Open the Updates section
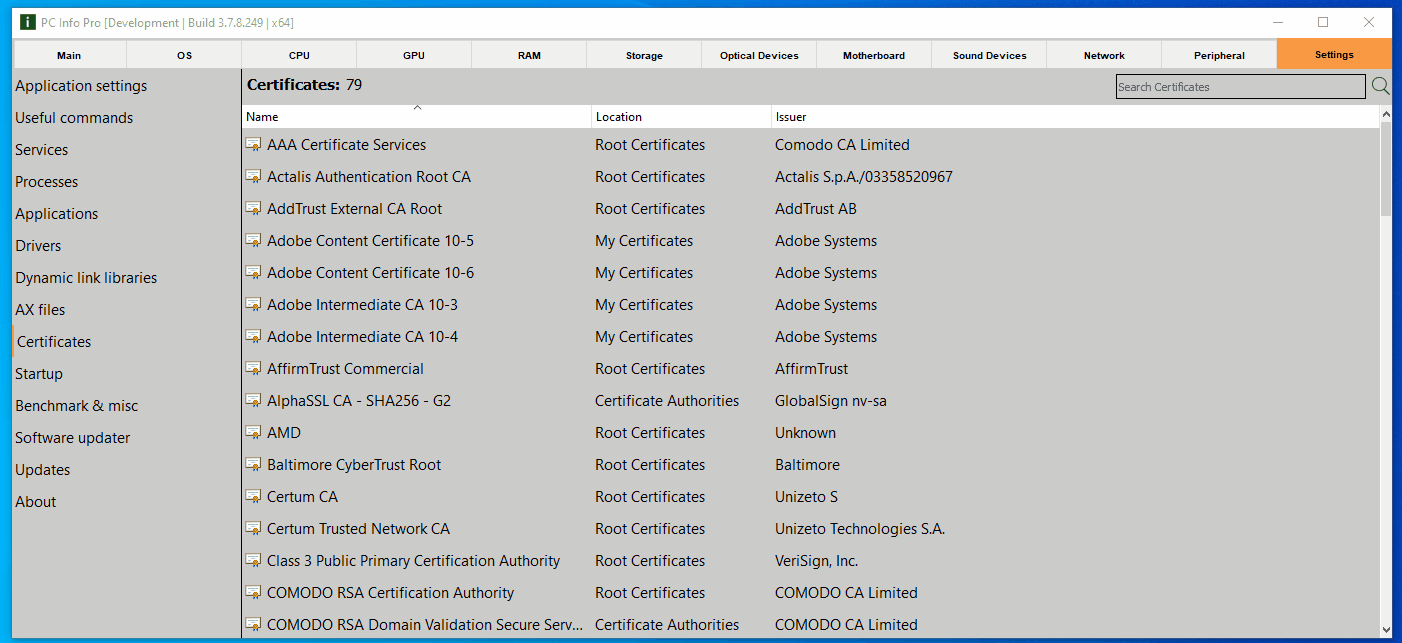This screenshot has width=1402, height=643. (43, 470)
